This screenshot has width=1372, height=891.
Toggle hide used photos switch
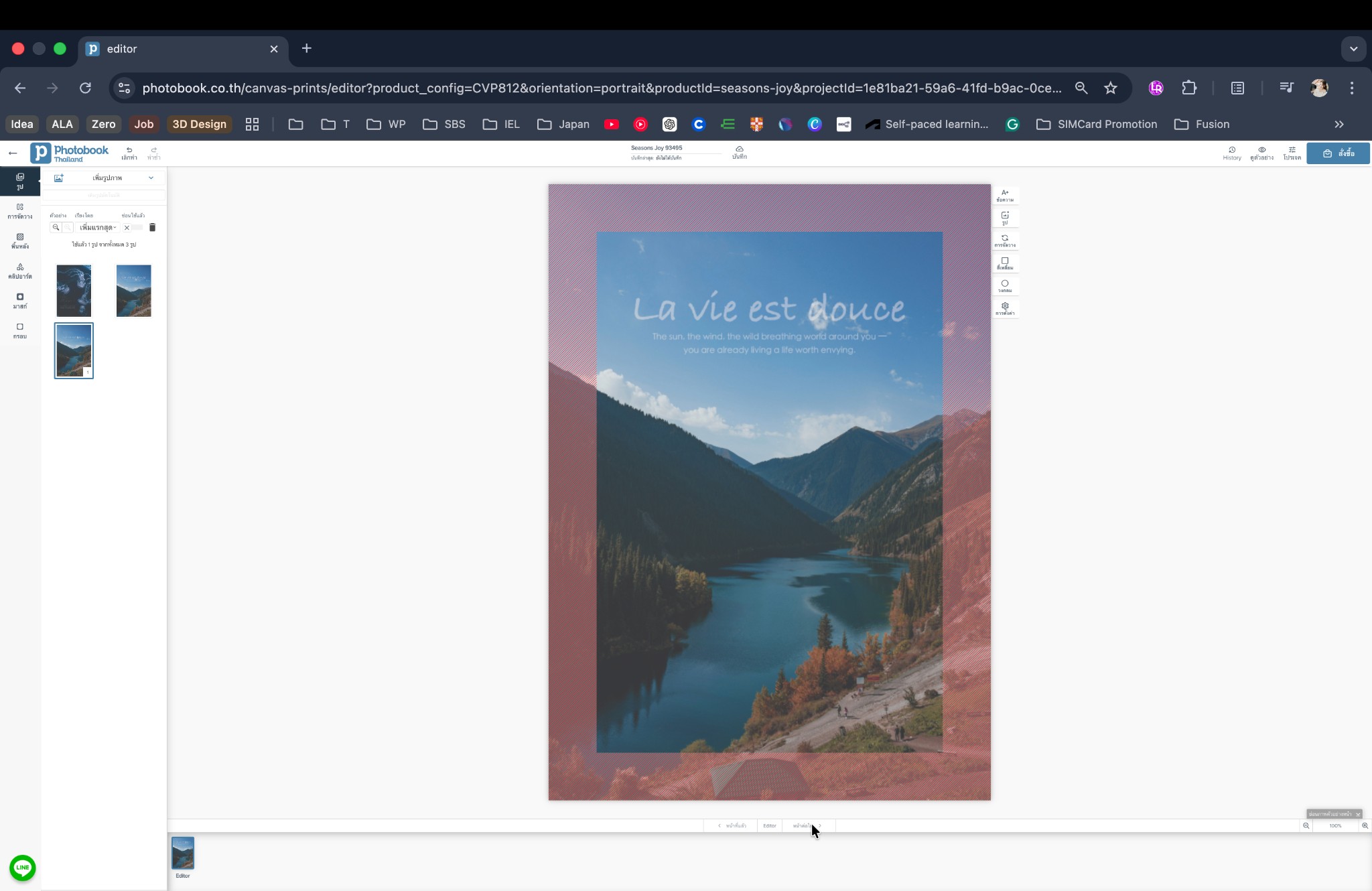[x=132, y=228]
